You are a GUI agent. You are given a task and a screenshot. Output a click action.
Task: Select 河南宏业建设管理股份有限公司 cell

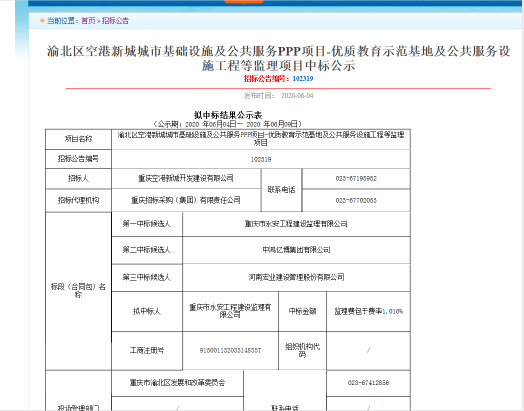click(x=296, y=277)
